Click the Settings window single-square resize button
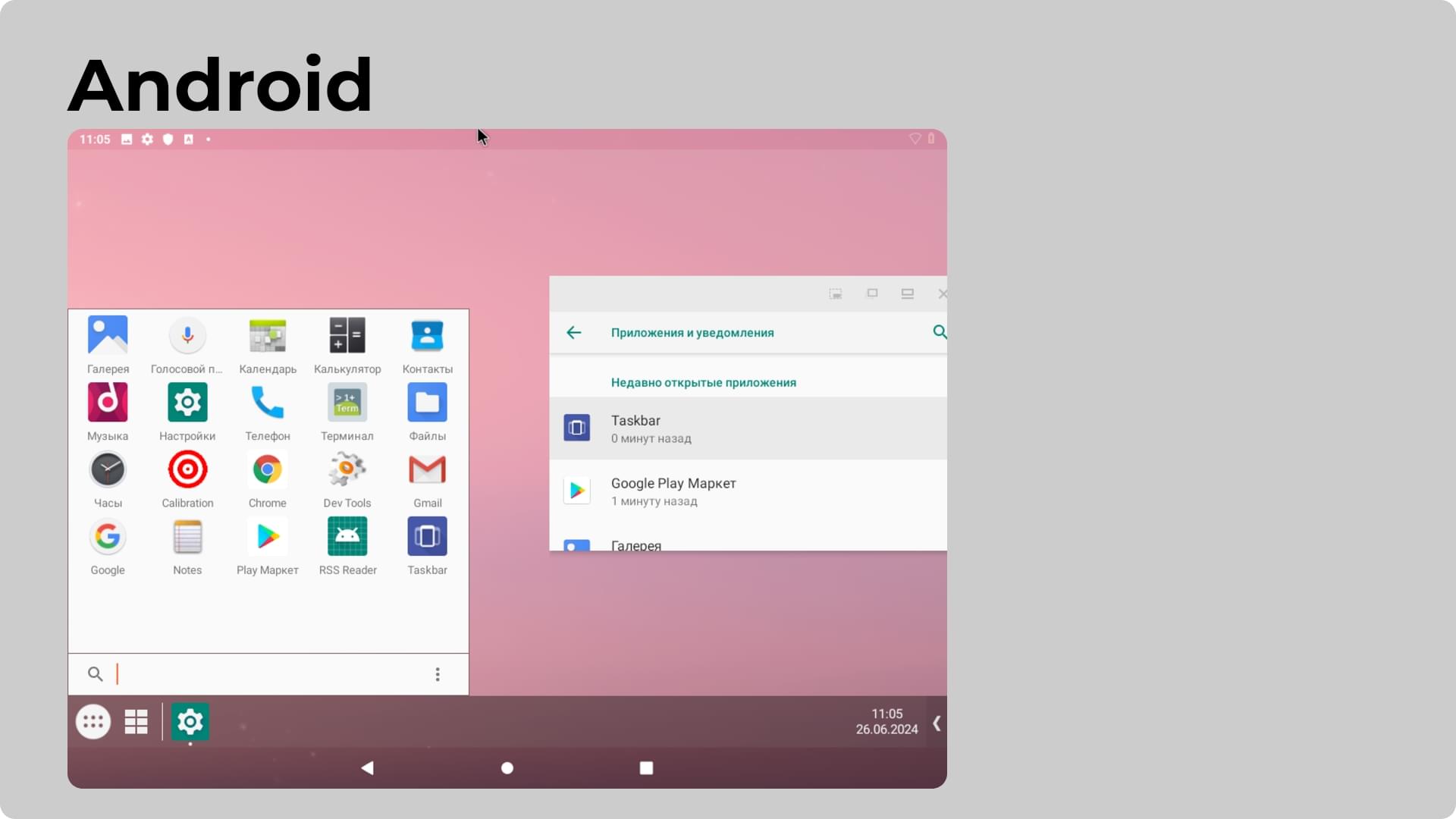 coord(872,293)
